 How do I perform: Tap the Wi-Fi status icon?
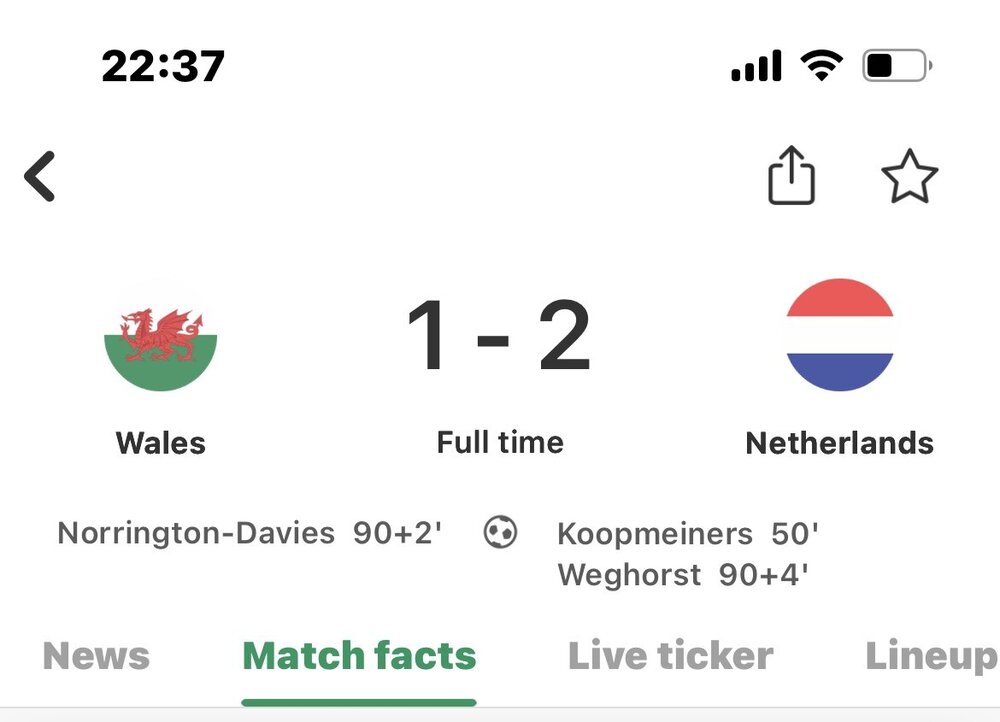tap(821, 65)
